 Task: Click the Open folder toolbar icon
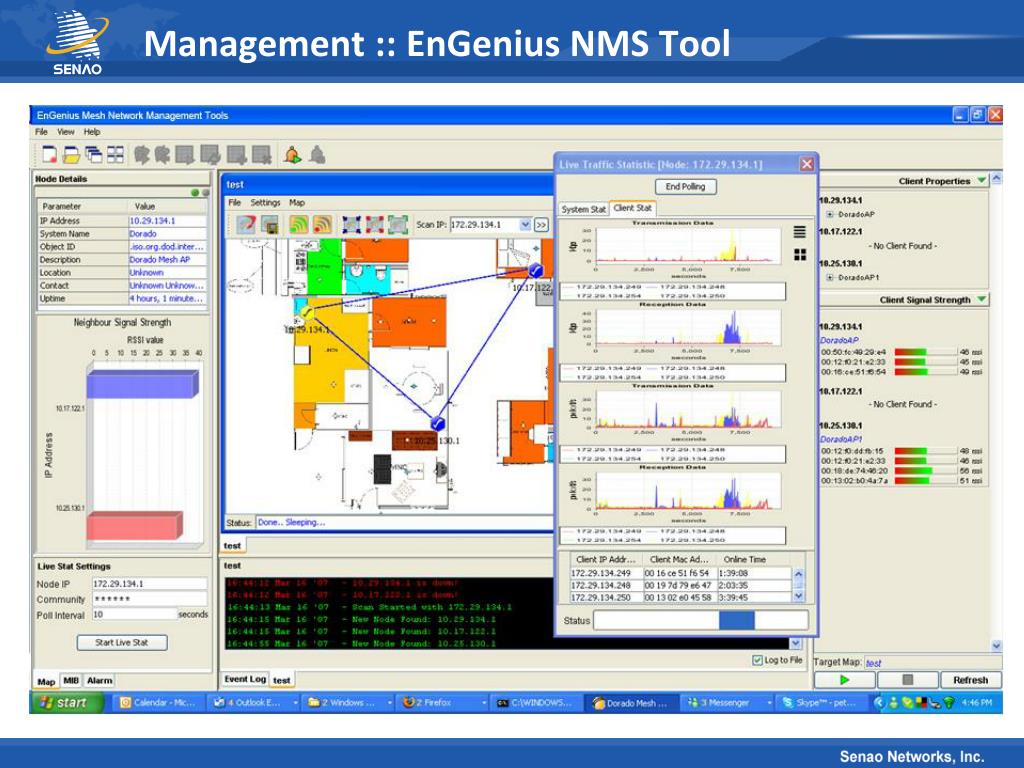pos(71,155)
